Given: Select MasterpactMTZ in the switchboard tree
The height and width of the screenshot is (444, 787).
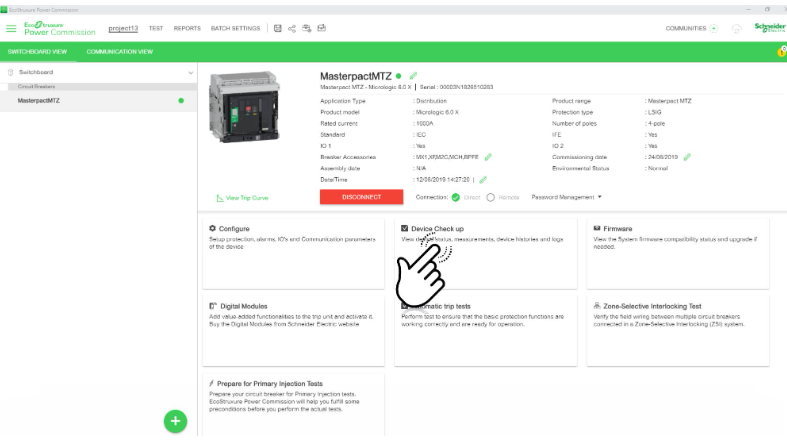Looking at the screenshot, I should pyautogui.click(x=98, y=101).
